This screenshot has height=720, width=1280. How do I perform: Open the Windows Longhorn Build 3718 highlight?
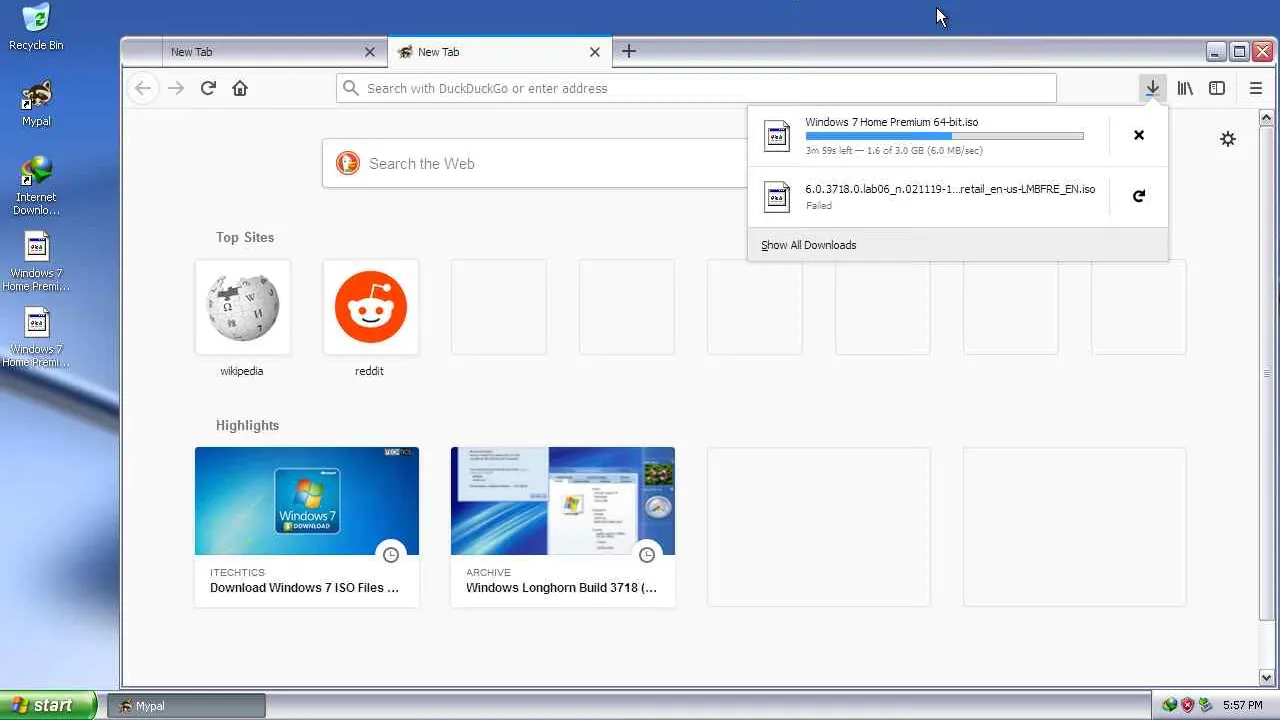point(563,526)
